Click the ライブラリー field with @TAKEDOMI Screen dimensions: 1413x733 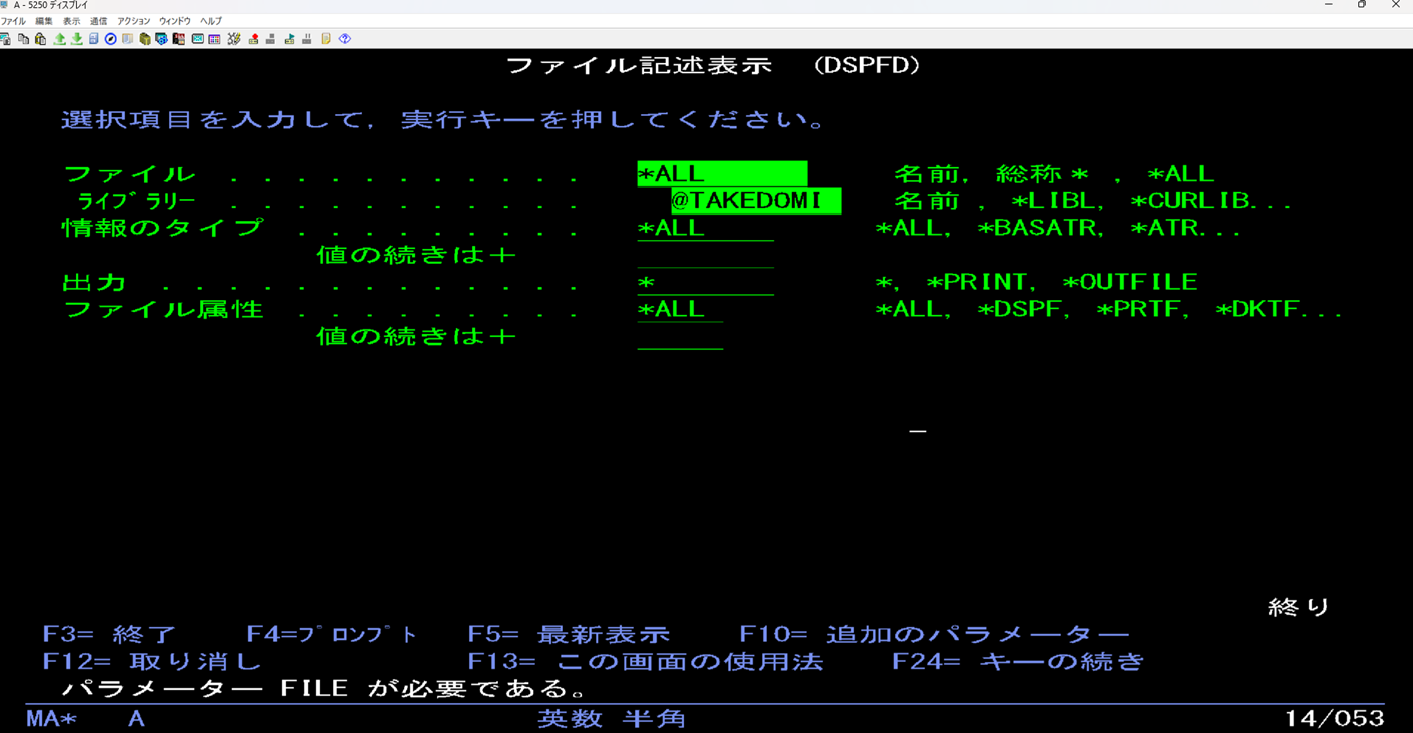tap(756, 201)
